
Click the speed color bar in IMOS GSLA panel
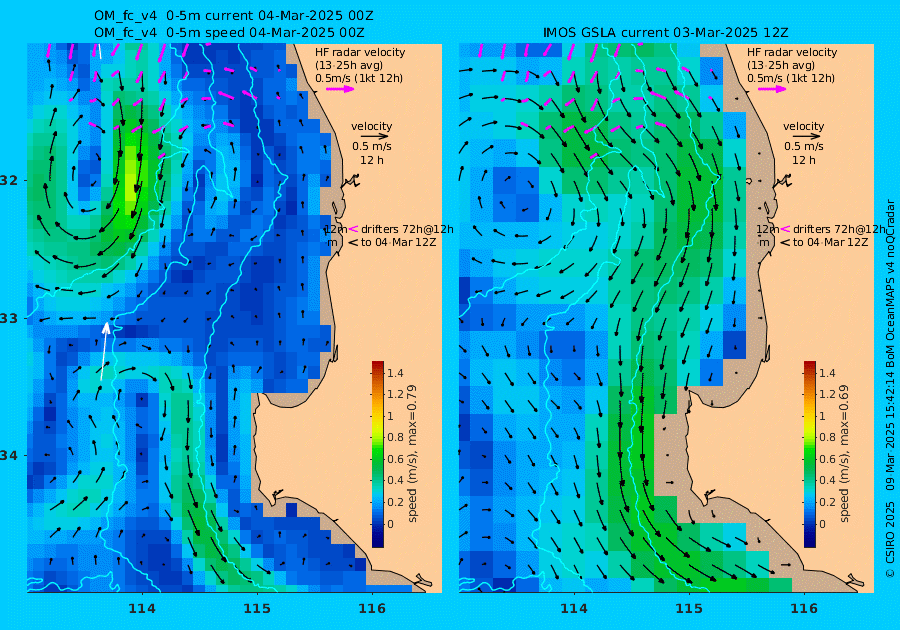[x=809, y=454]
